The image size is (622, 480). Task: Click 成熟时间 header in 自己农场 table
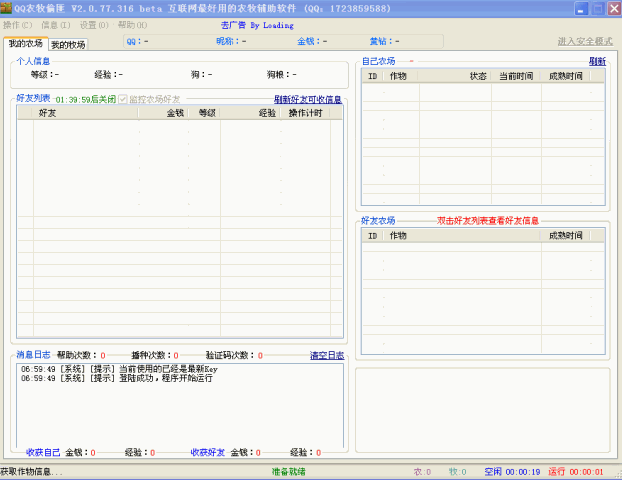click(x=566, y=76)
